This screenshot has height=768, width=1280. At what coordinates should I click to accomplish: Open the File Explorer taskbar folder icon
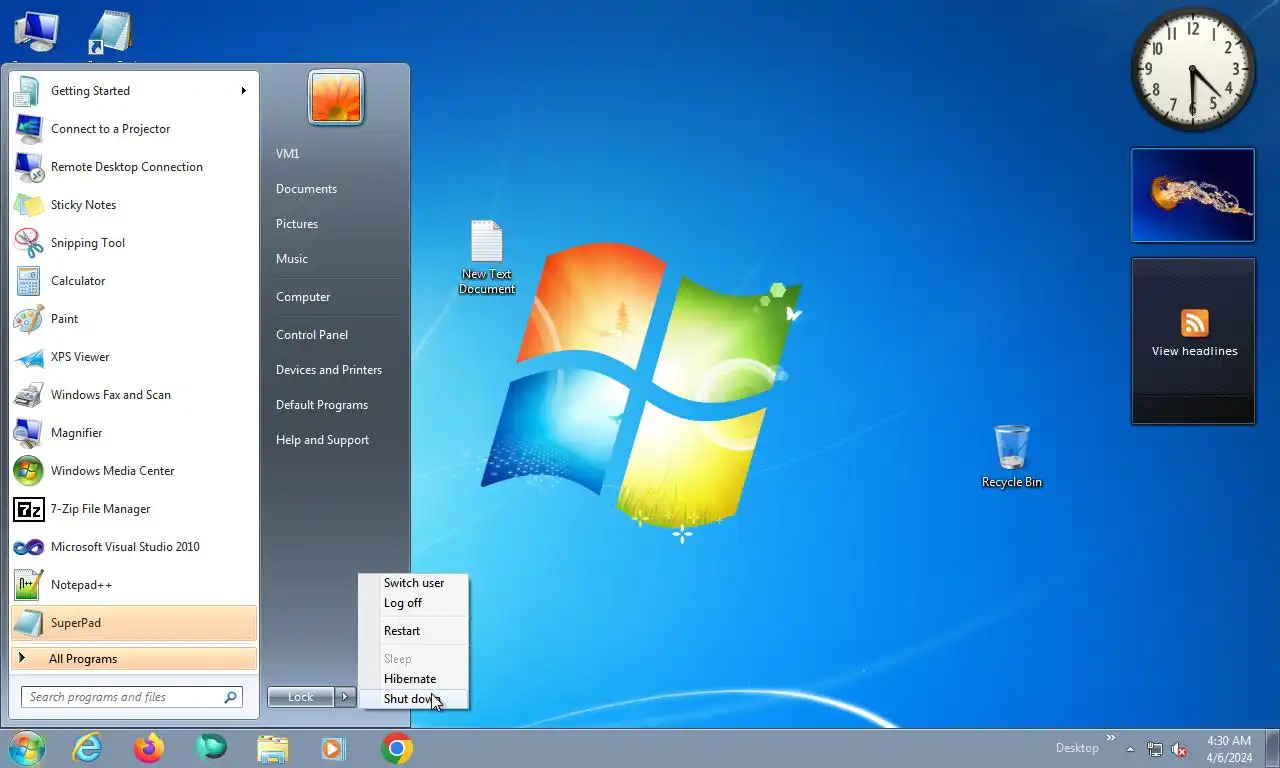[272, 749]
